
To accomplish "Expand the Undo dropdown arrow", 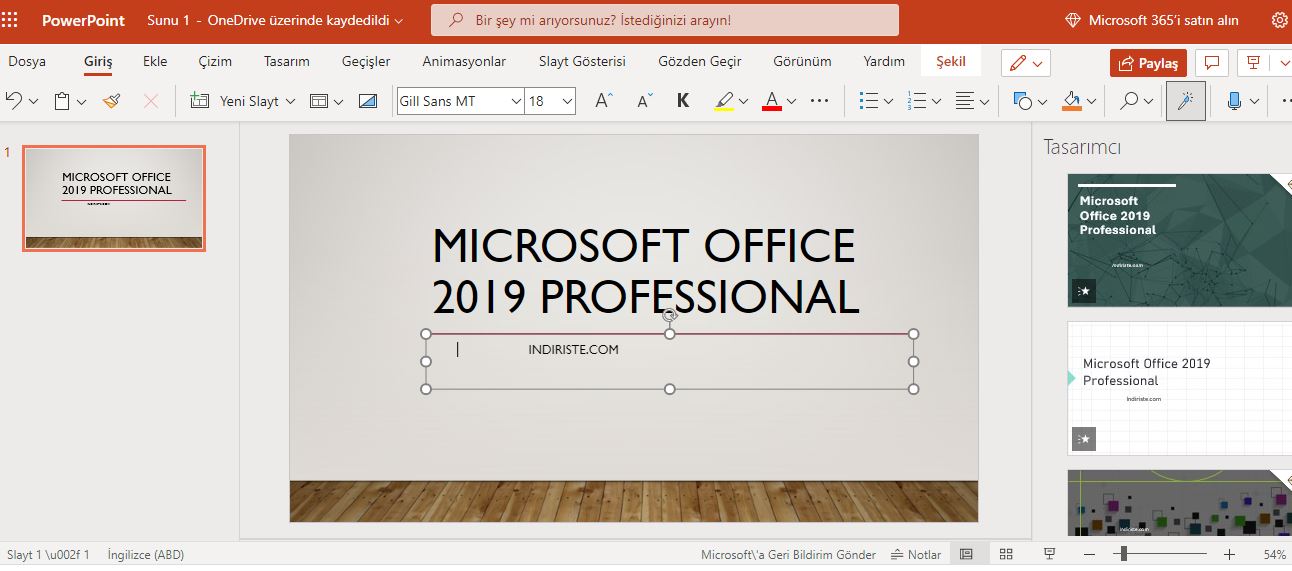I will 34,101.
